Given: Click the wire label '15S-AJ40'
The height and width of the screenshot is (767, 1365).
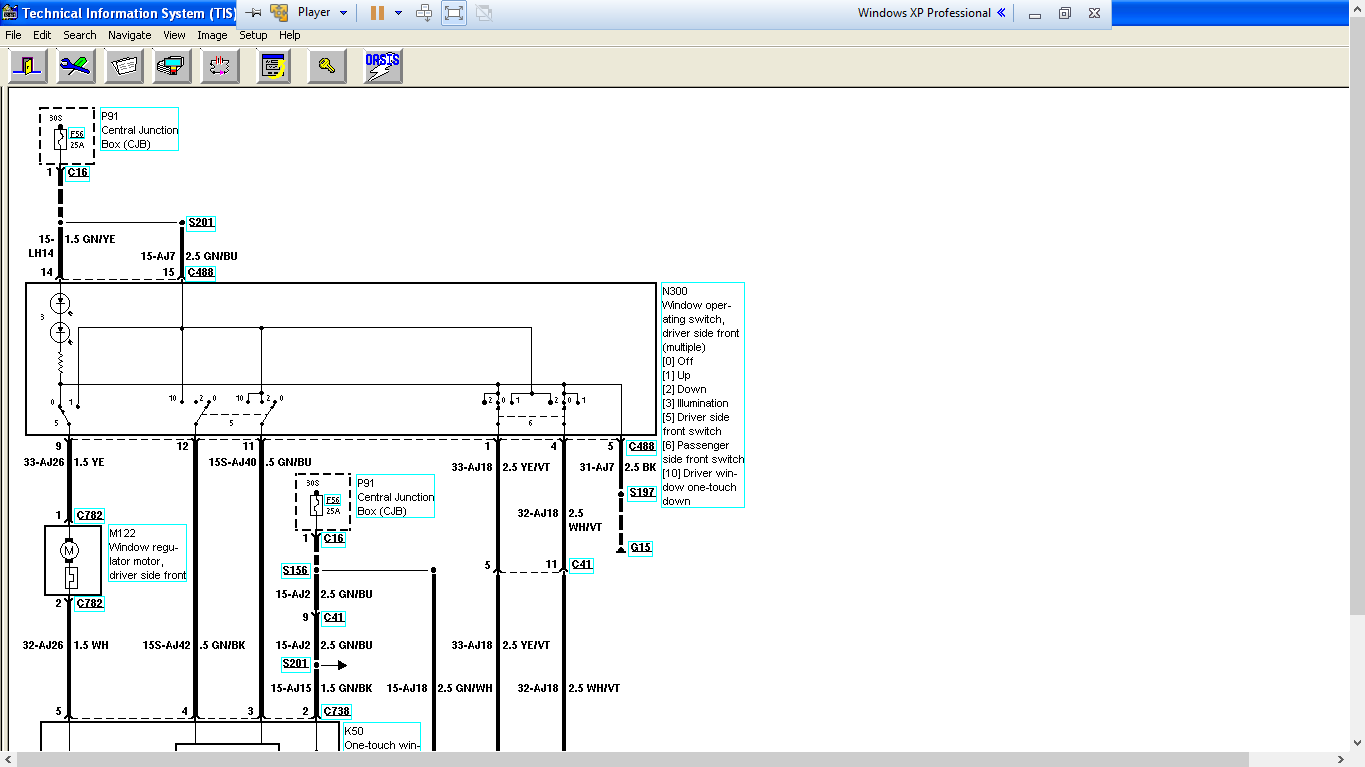Looking at the screenshot, I should pyautogui.click(x=232, y=463).
